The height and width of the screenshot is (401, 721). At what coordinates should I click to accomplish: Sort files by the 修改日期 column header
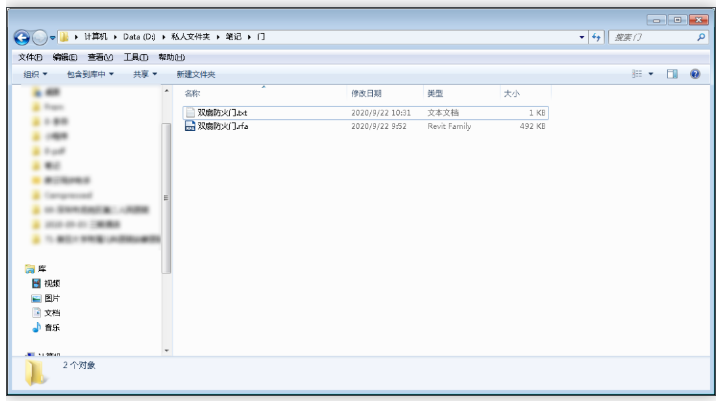[366, 93]
